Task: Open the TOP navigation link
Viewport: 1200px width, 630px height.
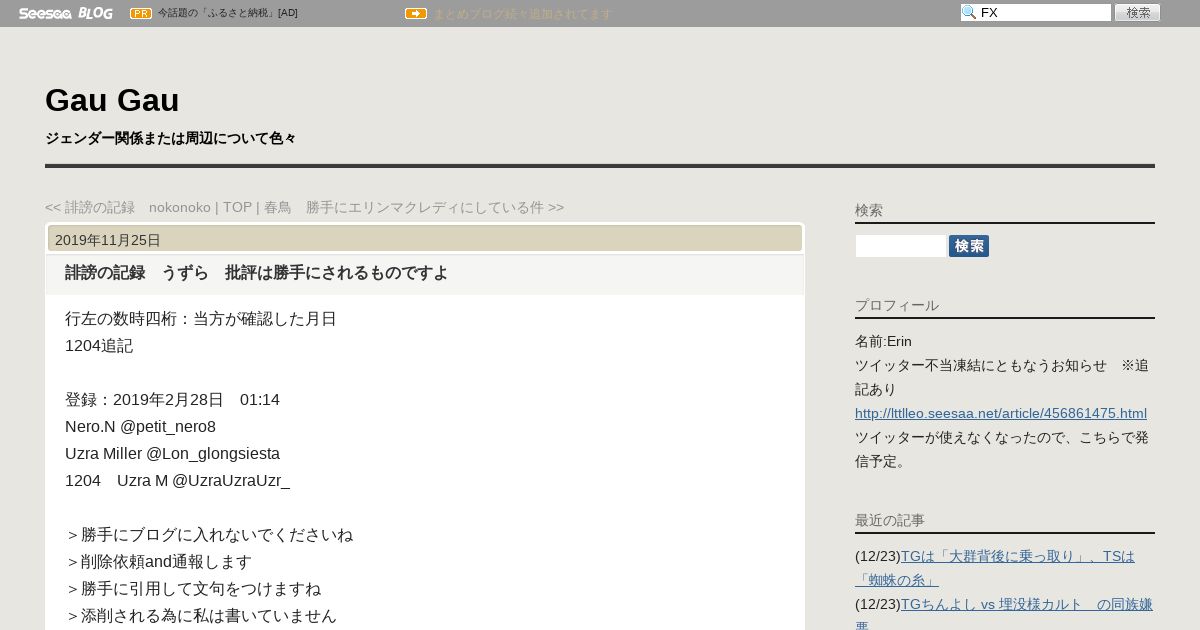Action: pos(237,207)
